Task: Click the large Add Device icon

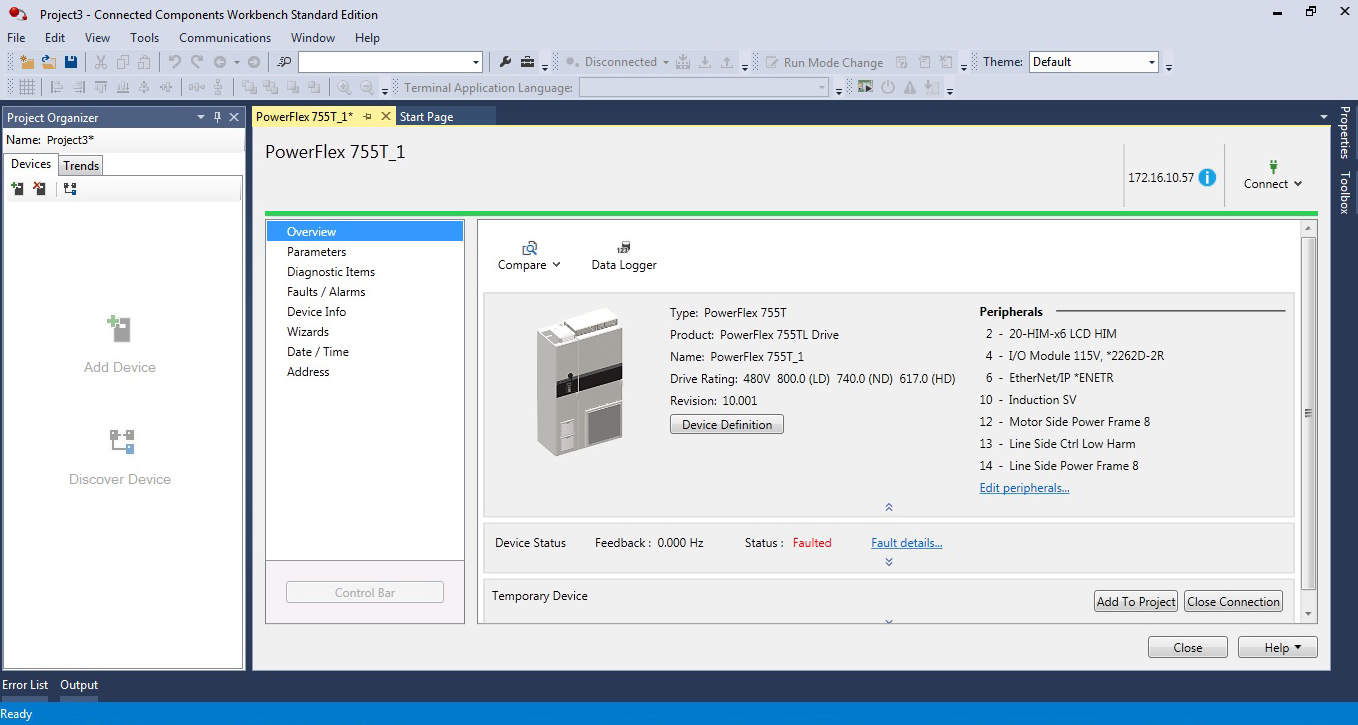Action: tap(120, 329)
